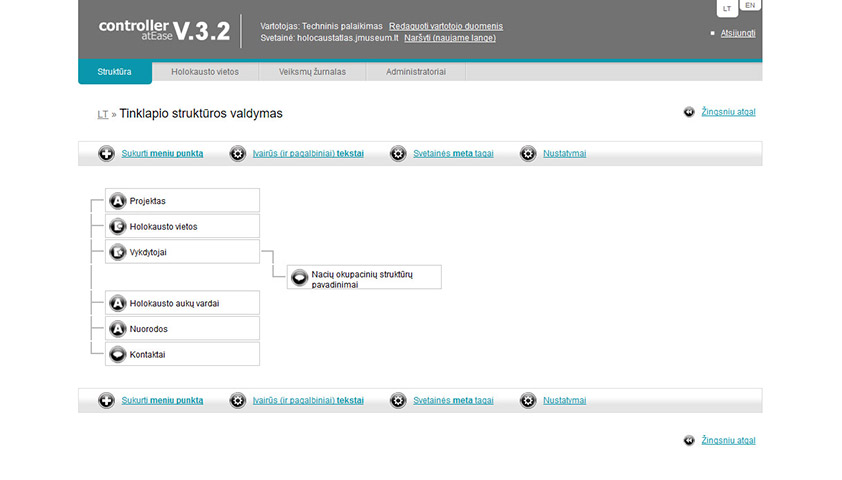Screen dimensions: 842x480
Task: Click the A icon on the Nuorodos row
Action: 118,329
